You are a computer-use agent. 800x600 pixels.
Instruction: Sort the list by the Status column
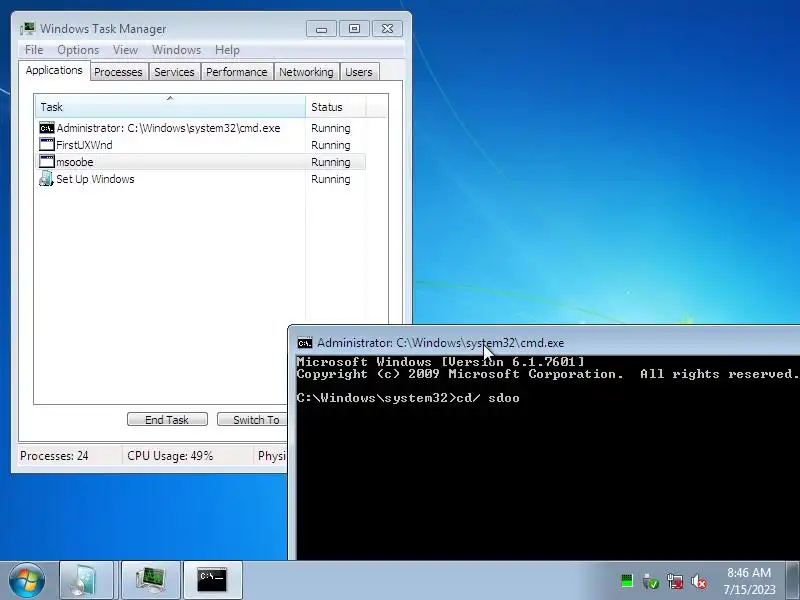pyautogui.click(x=335, y=107)
